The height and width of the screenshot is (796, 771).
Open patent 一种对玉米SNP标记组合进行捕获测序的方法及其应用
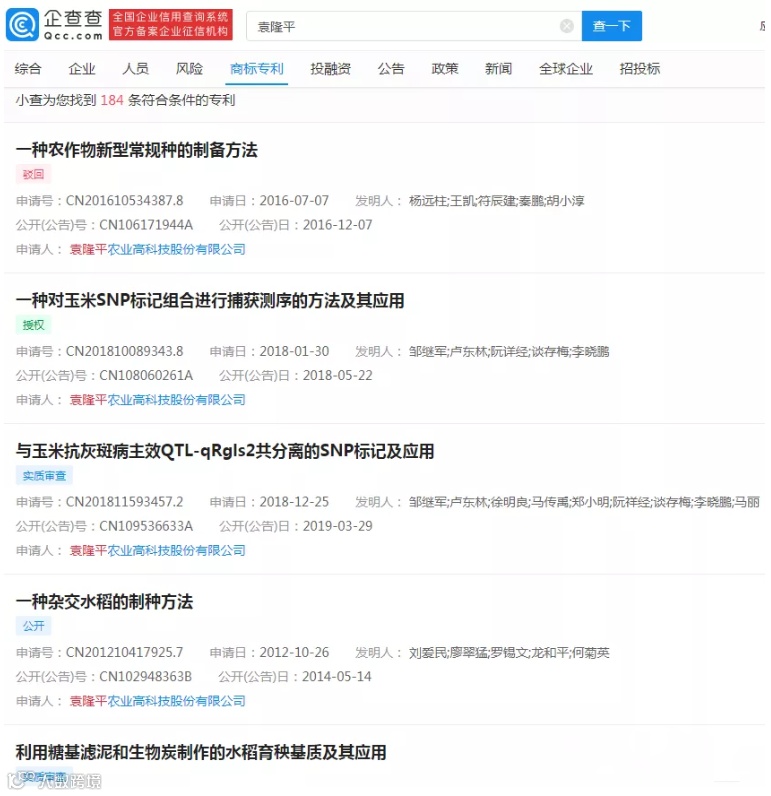(210, 301)
